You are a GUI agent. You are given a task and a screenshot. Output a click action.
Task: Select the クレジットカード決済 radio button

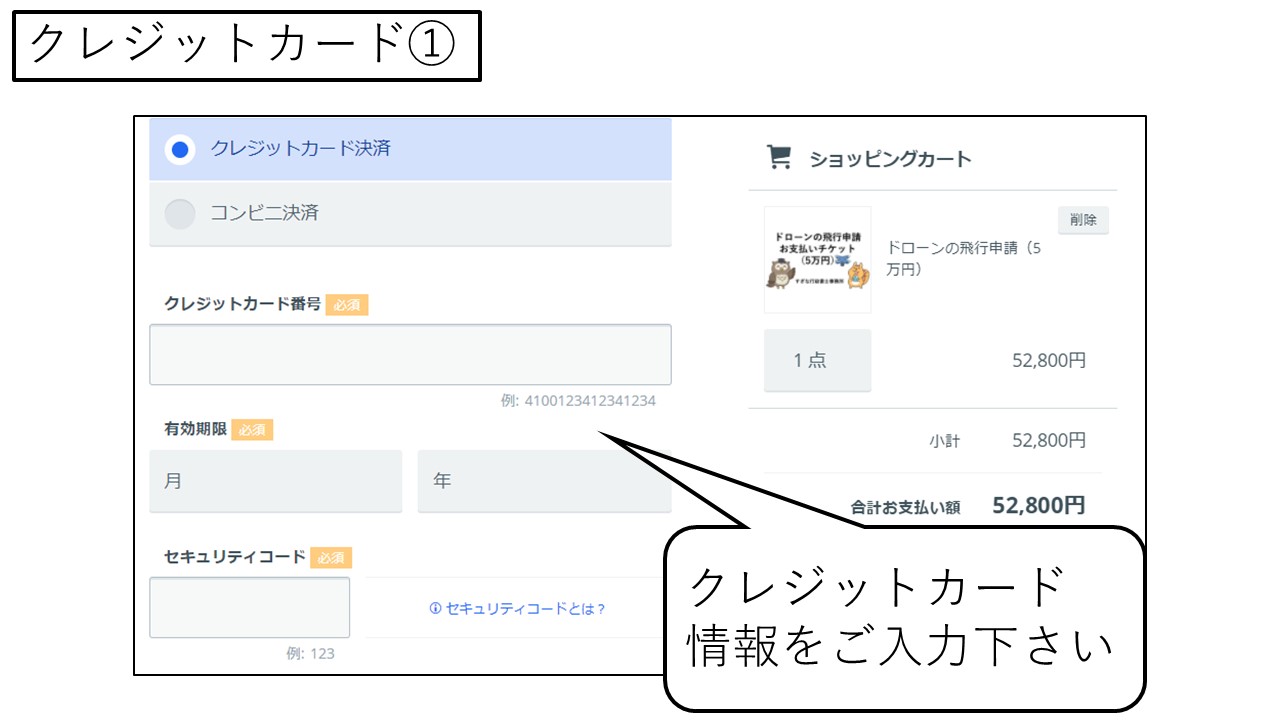click(x=180, y=149)
